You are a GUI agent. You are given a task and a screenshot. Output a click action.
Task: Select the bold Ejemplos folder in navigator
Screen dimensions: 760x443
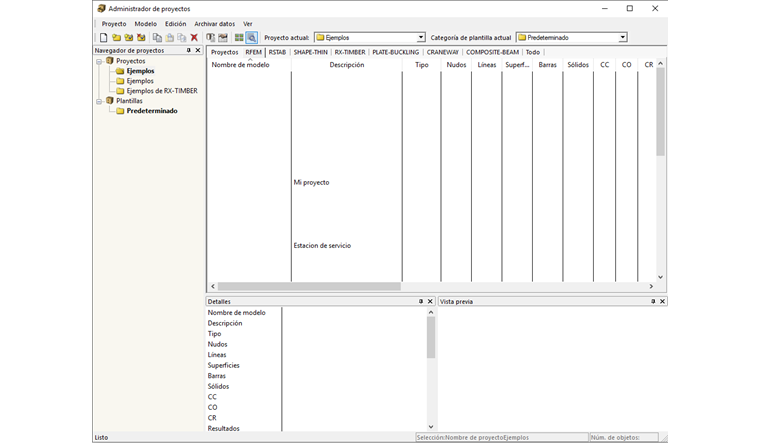pyautogui.click(x=140, y=71)
